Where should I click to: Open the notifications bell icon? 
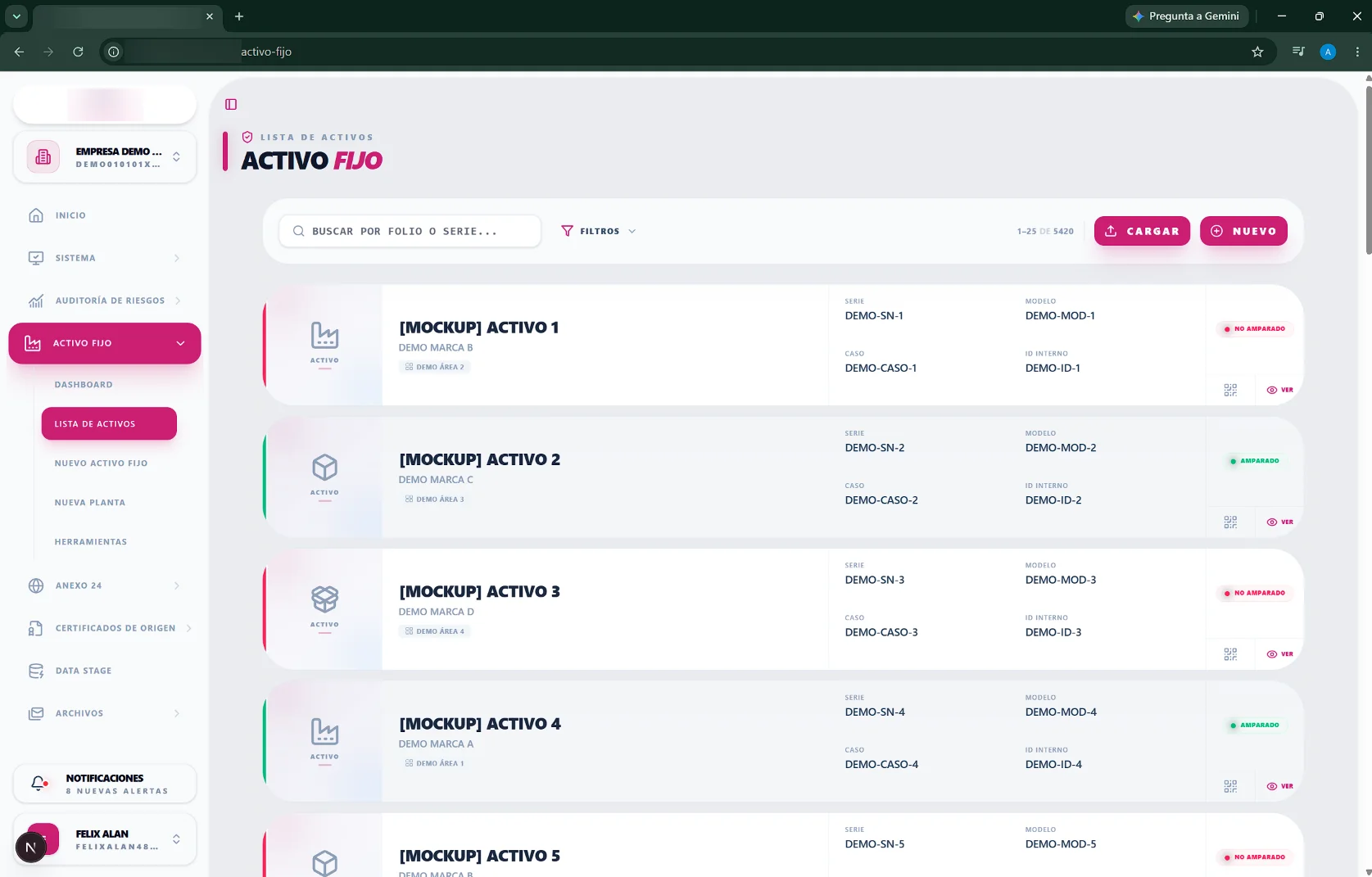coord(38,784)
